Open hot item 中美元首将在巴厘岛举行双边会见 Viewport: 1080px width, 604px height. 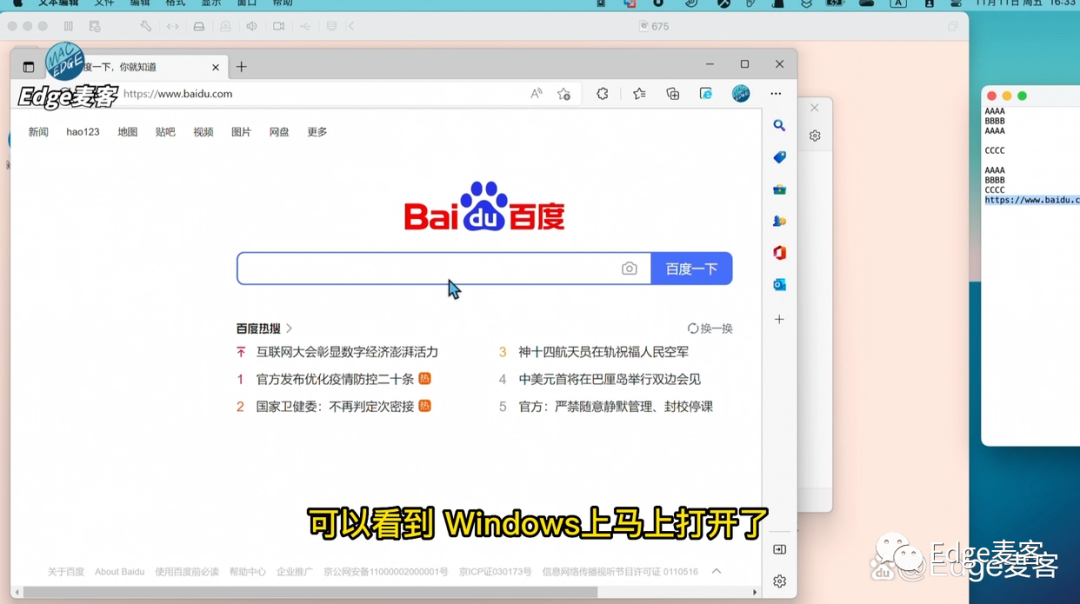point(610,379)
